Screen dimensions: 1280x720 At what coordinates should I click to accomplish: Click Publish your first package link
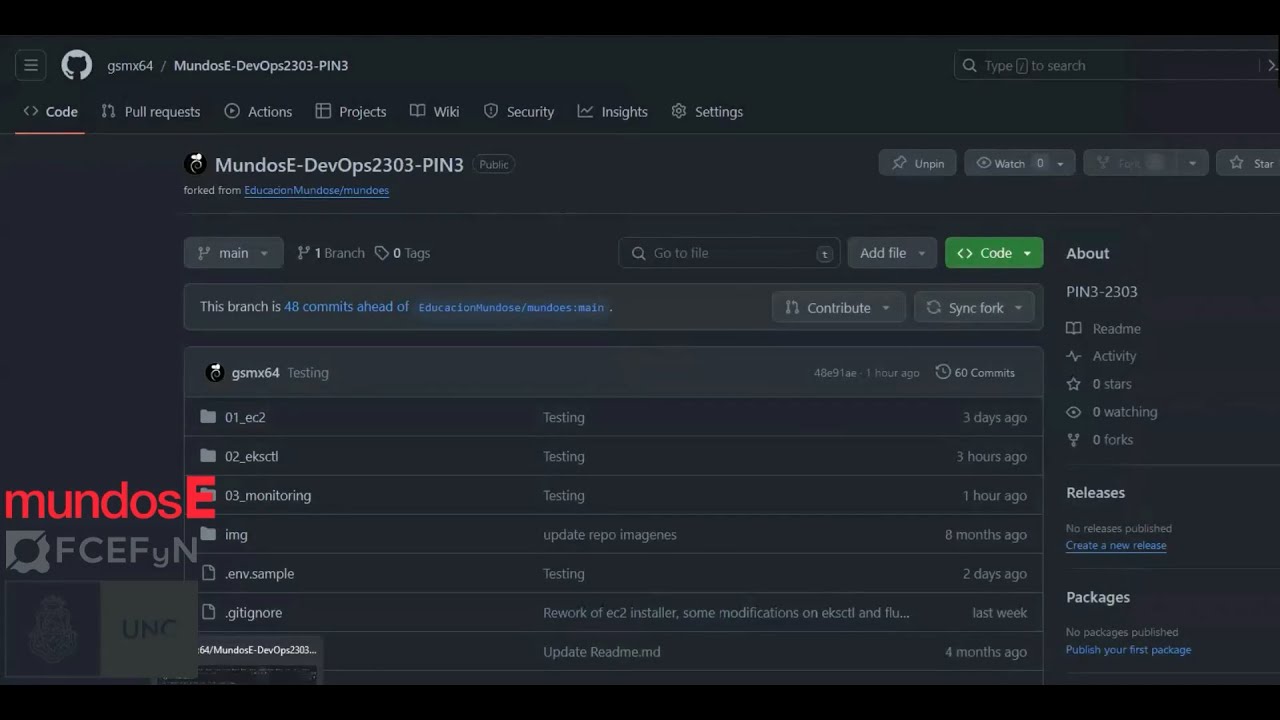(x=1128, y=649)
